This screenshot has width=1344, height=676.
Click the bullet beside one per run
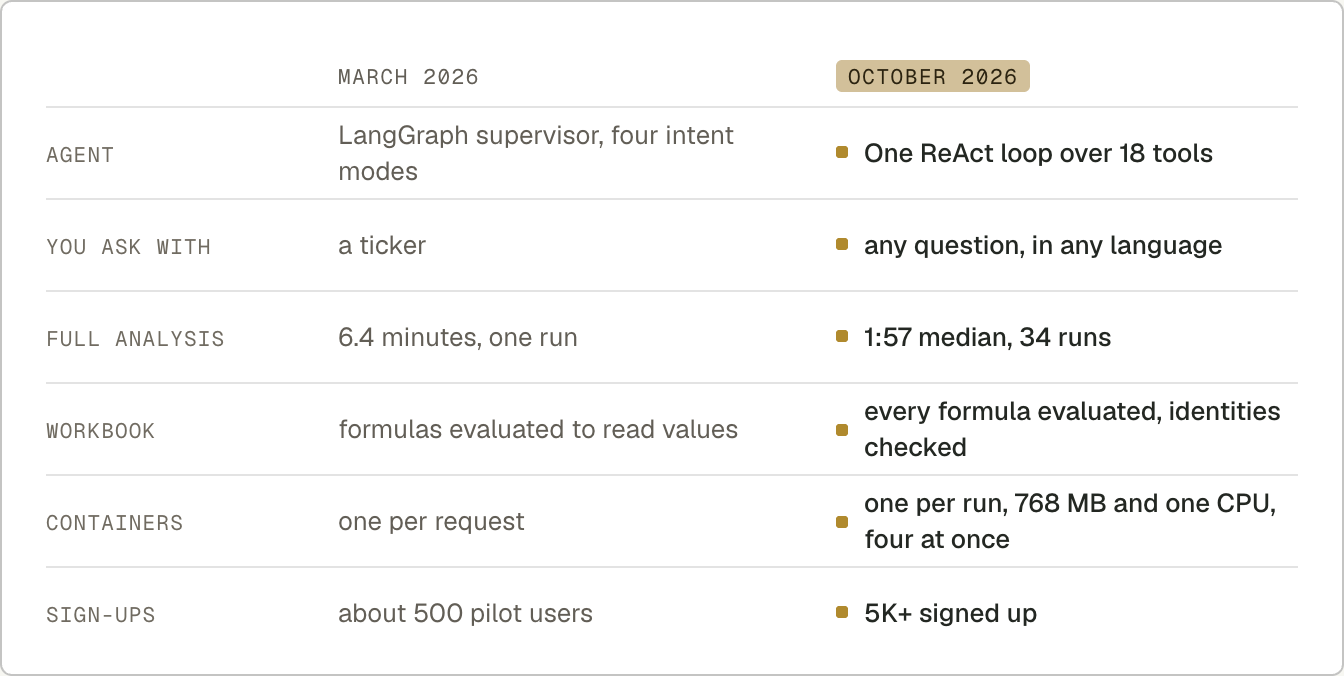[842, 521]
